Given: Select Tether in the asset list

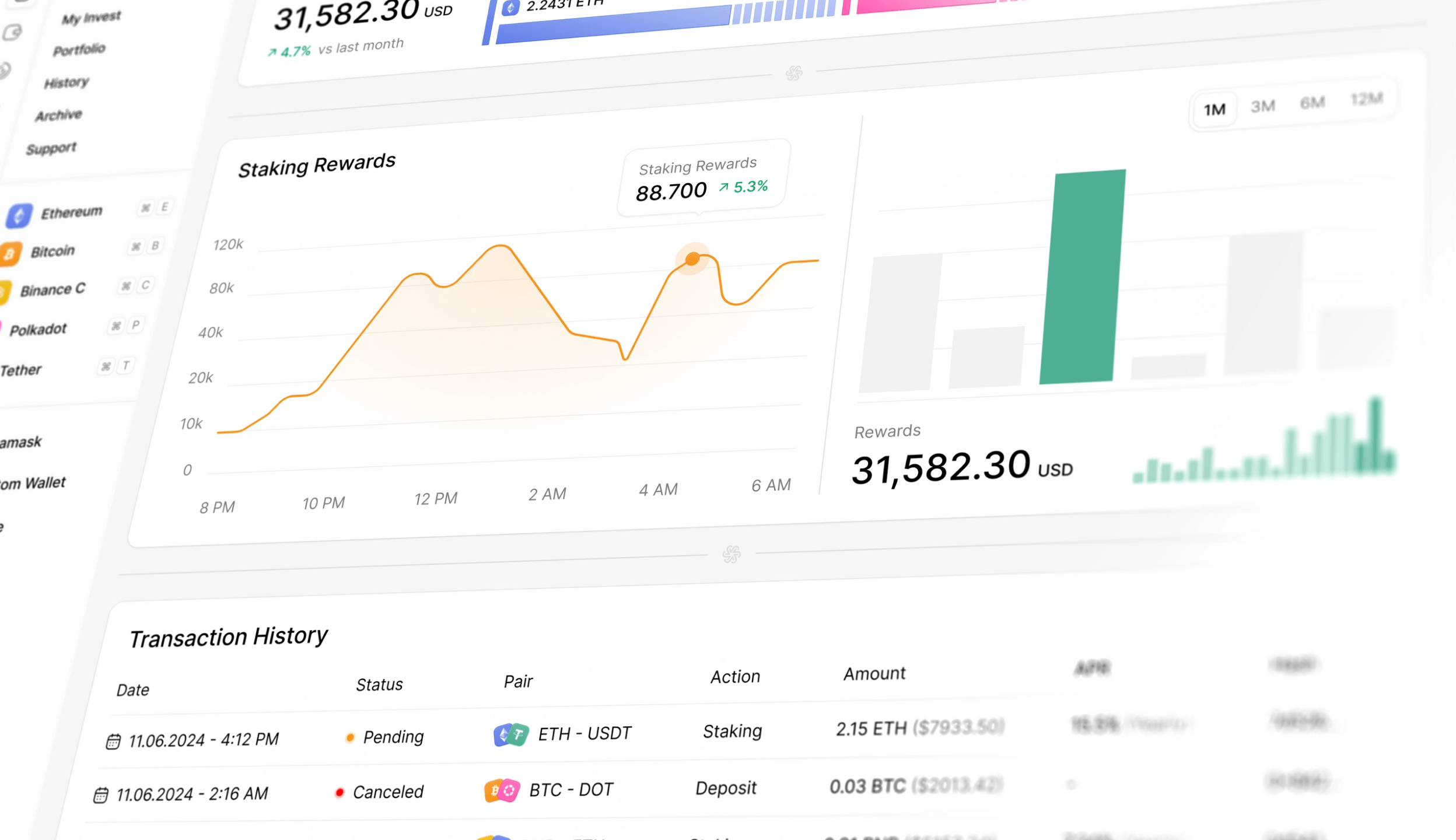Looking at the screenshot, I should click(21, 370).
